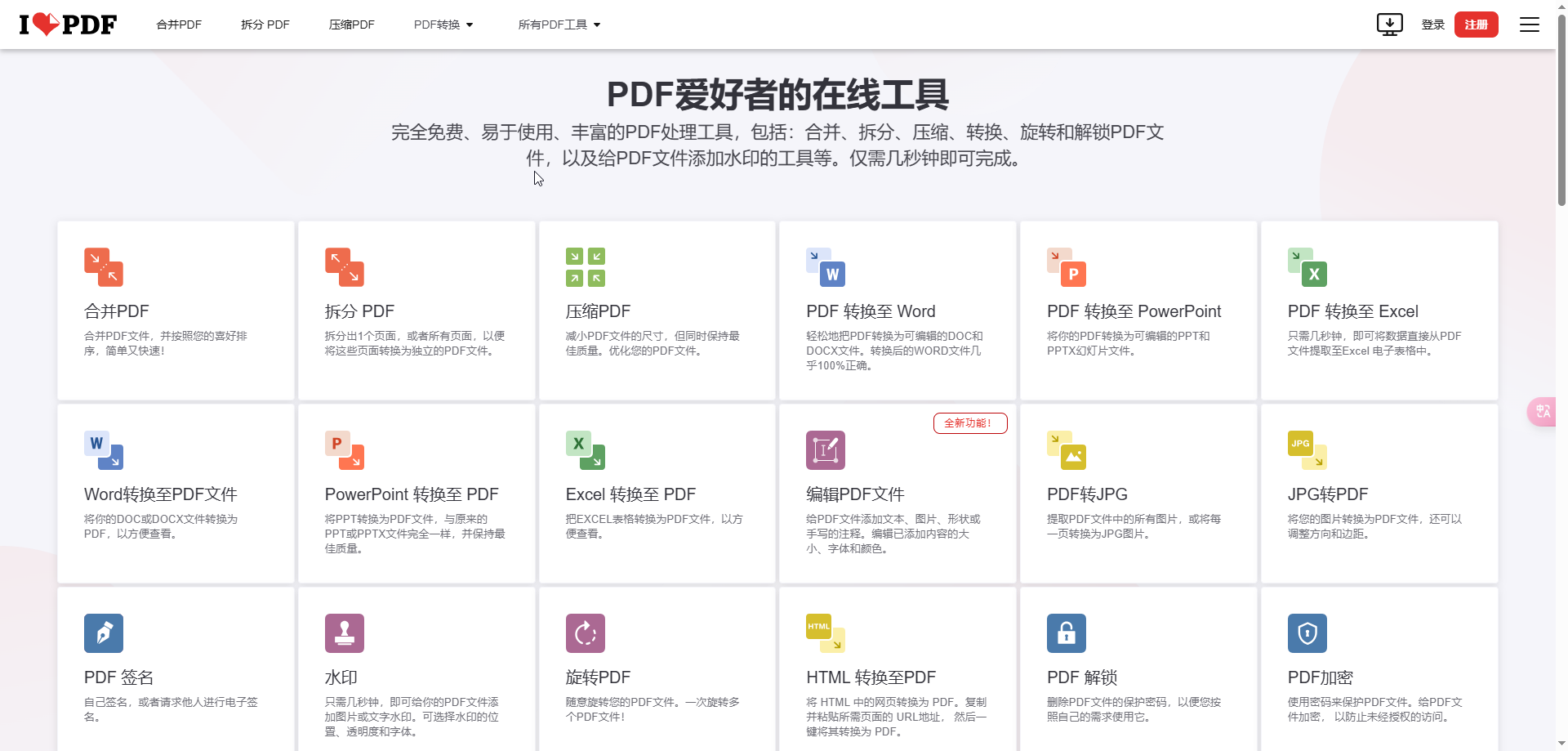Viewport: 1568px width, 751px height.
Task: Expand the PDF转换 dropdown menu
Action: point(443,25)
